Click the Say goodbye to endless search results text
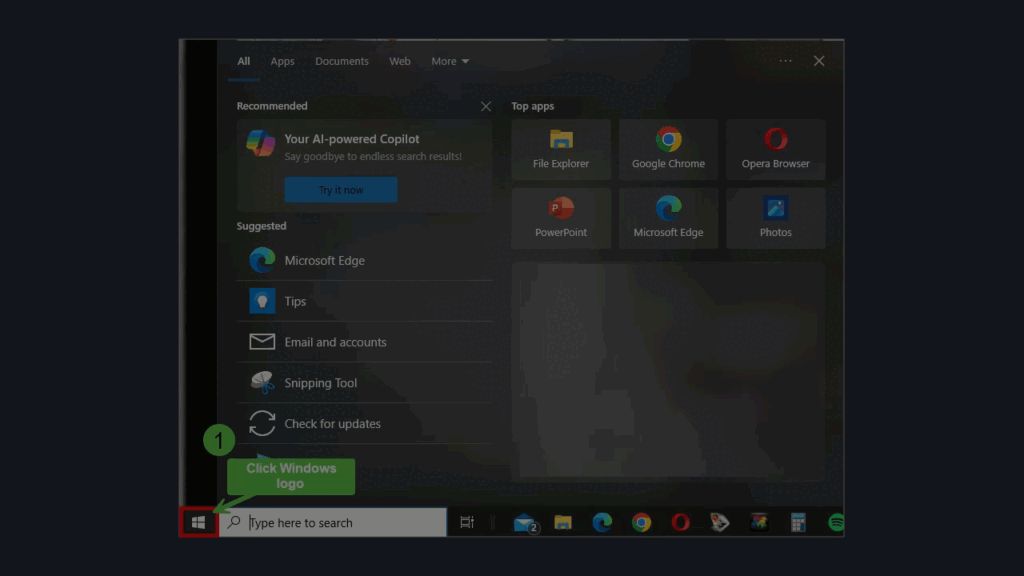 click(373, 156)
